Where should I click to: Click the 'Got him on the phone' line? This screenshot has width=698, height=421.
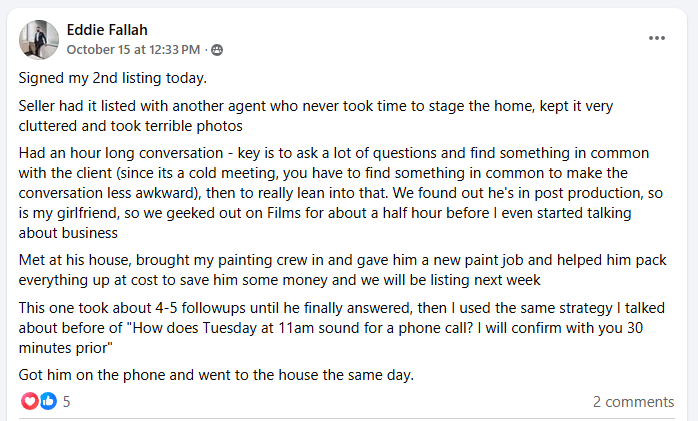(216, 374)
